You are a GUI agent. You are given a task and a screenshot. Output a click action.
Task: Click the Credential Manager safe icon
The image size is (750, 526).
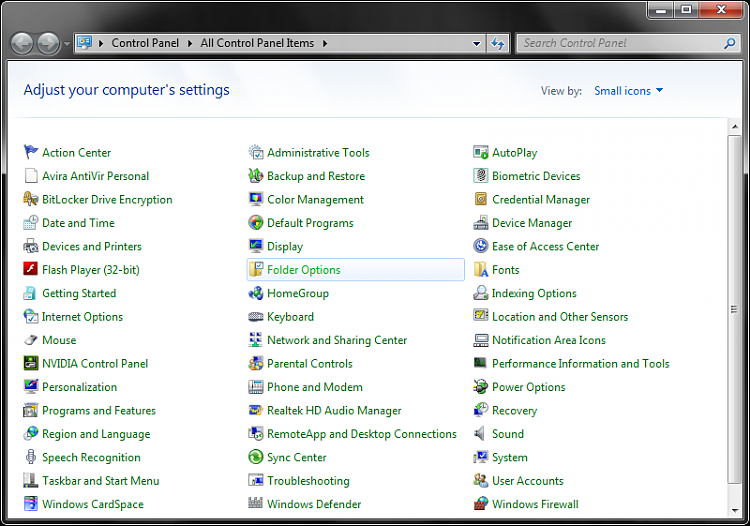(481, 199)
